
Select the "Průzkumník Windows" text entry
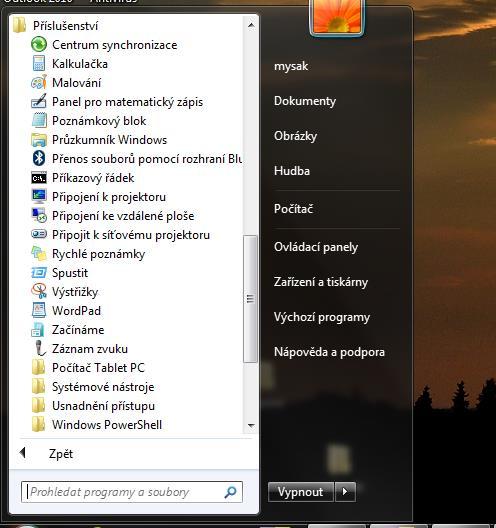pos(109,140)
